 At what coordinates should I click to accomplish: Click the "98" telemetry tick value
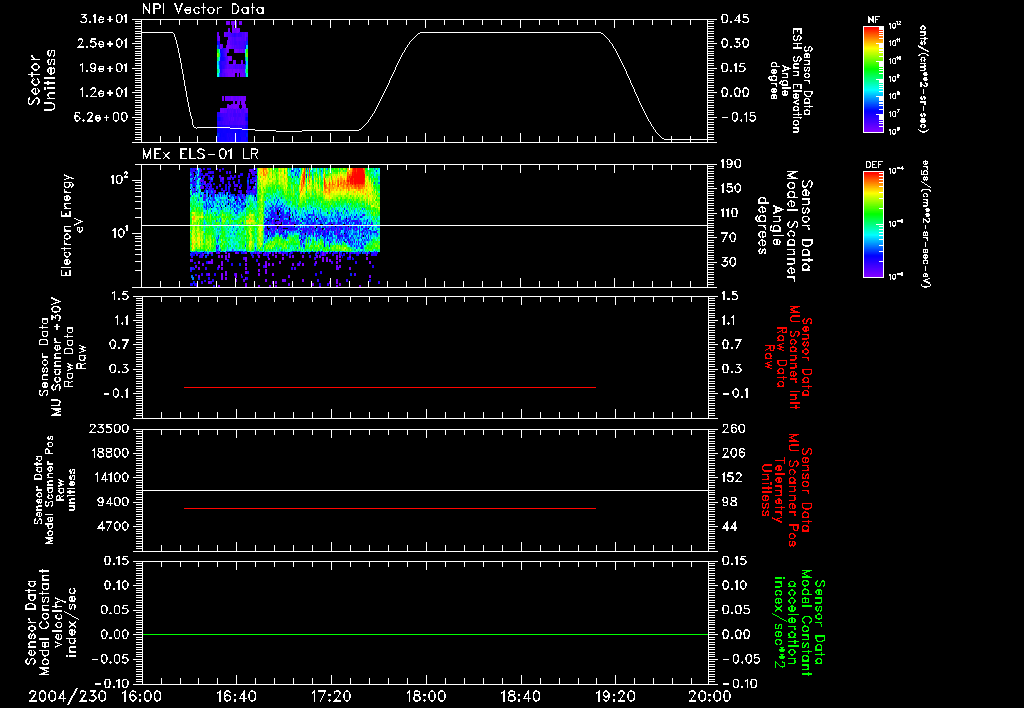tap(729, 502)
